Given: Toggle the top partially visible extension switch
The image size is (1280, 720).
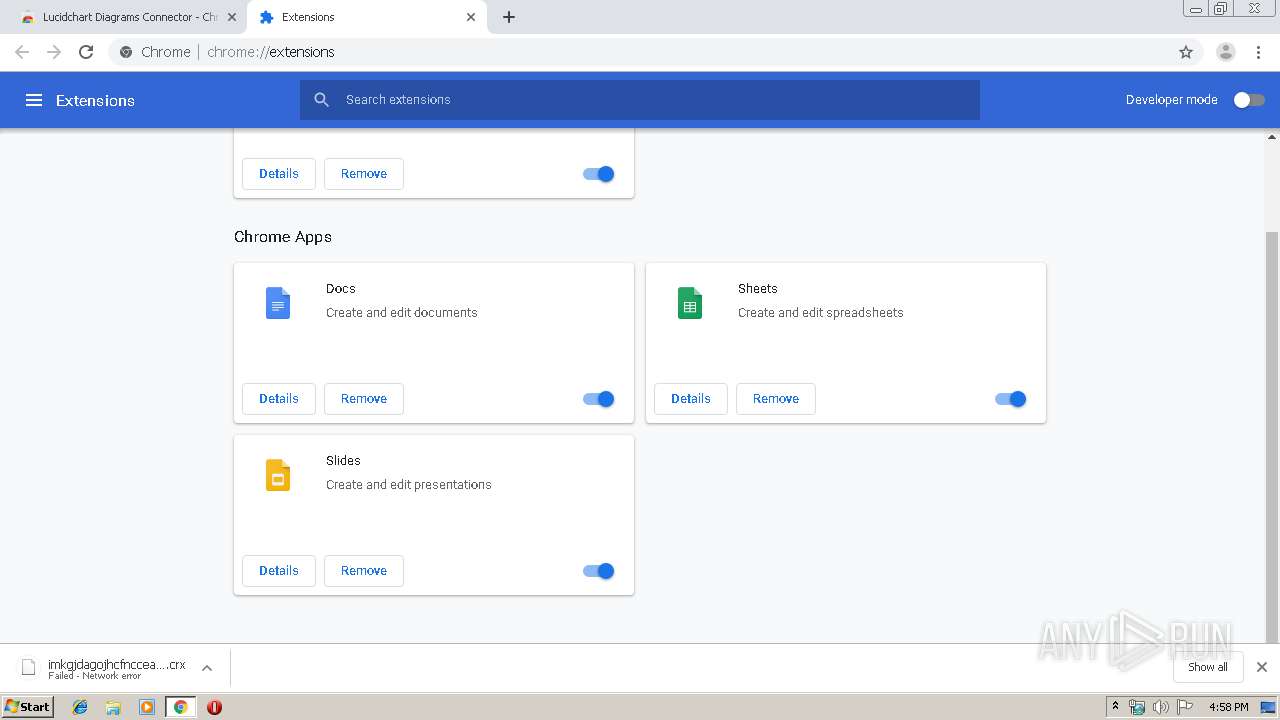Looking at the screenshot, I should coord(599,174).
